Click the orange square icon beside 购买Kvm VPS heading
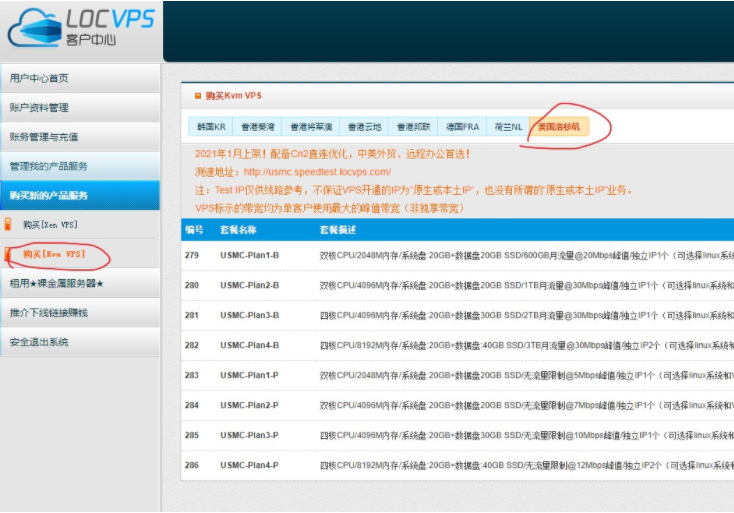Image resolution: width=734 pixels, height=513 pixels. 198,96
